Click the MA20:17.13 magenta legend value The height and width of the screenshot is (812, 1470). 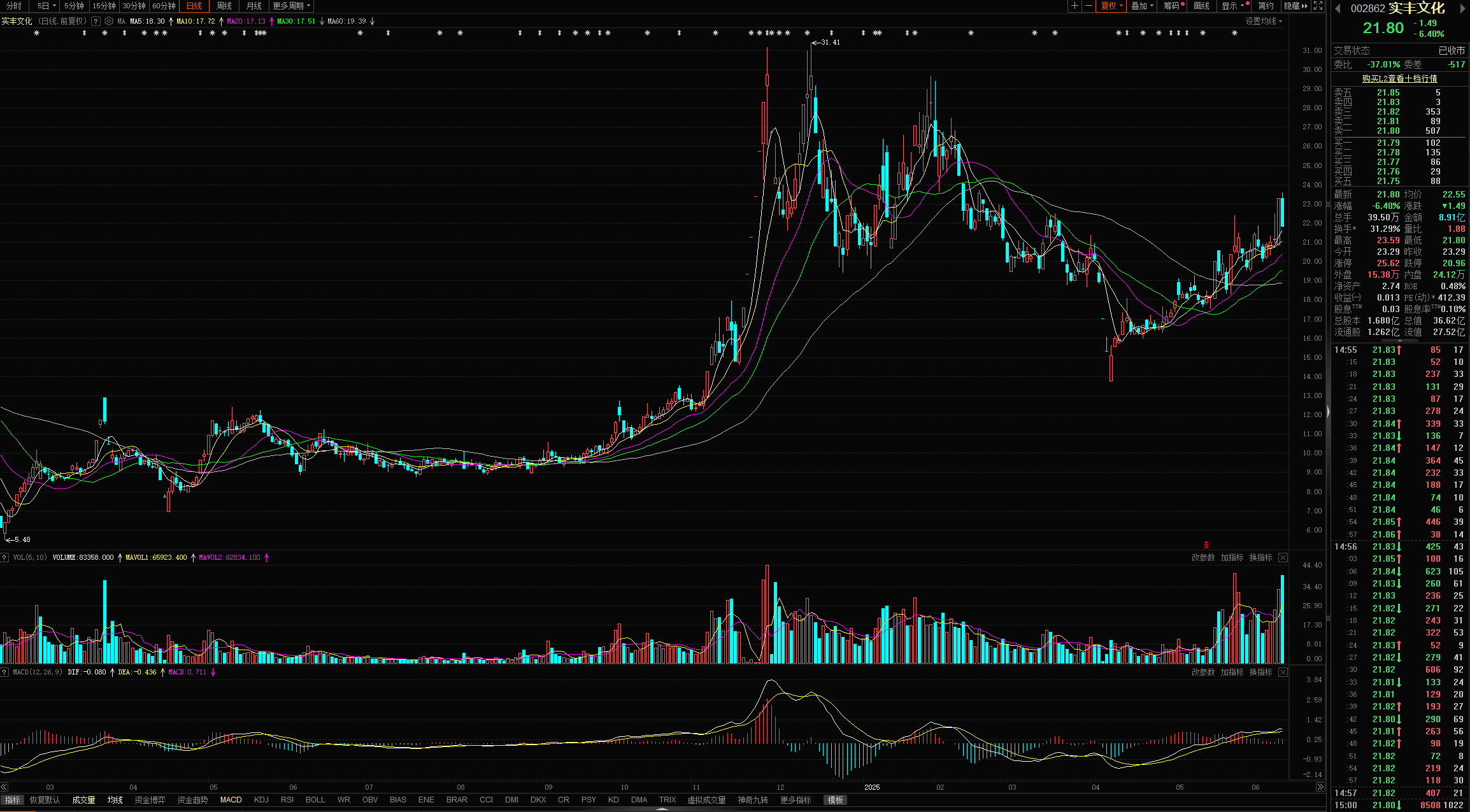(x=246, y=21)
